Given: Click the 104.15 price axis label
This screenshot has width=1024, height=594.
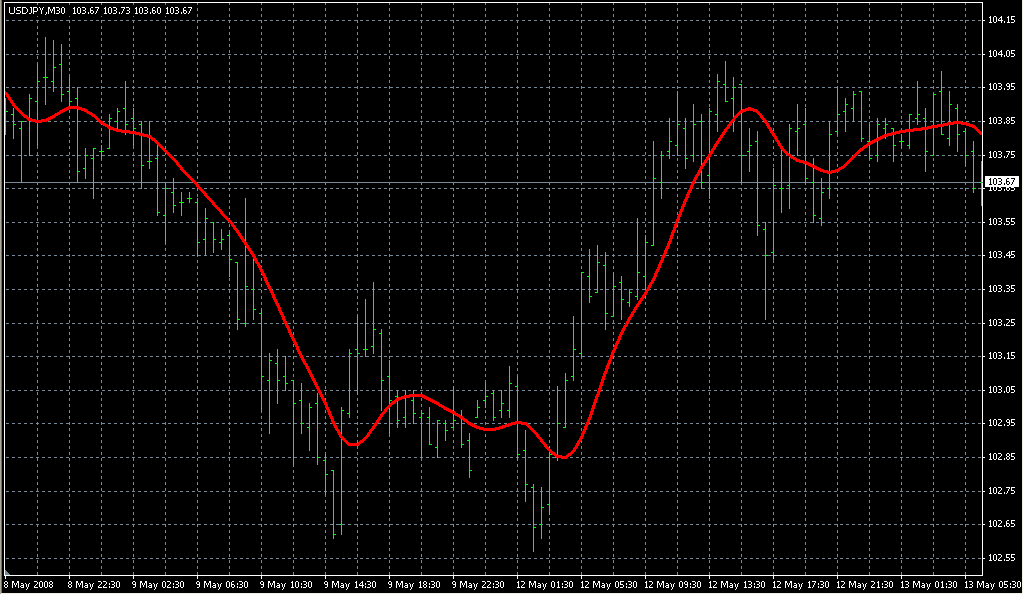Looking at the screenshot, I should [1001, 20].
